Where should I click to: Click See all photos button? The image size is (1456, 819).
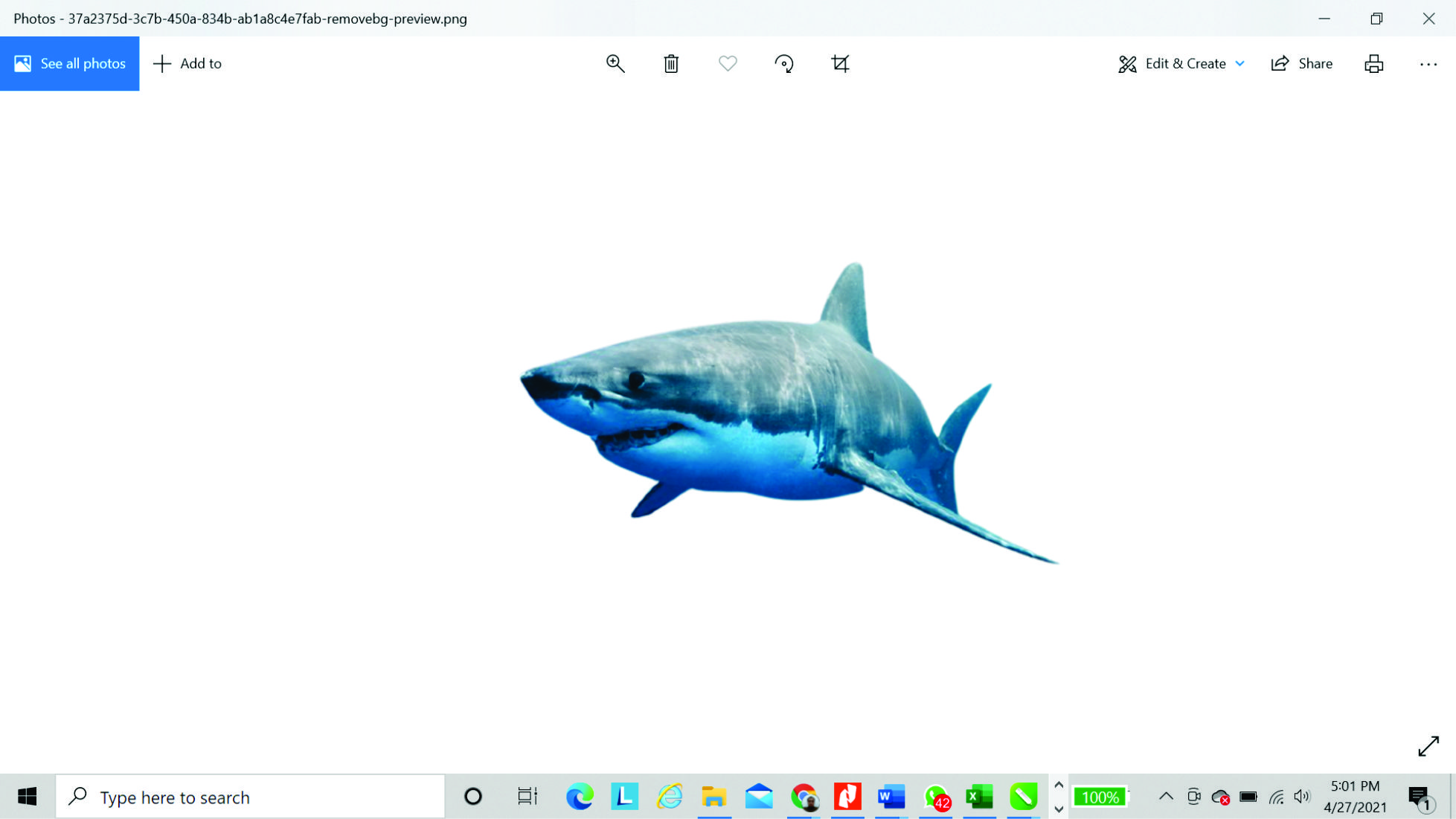click(70, 63)
